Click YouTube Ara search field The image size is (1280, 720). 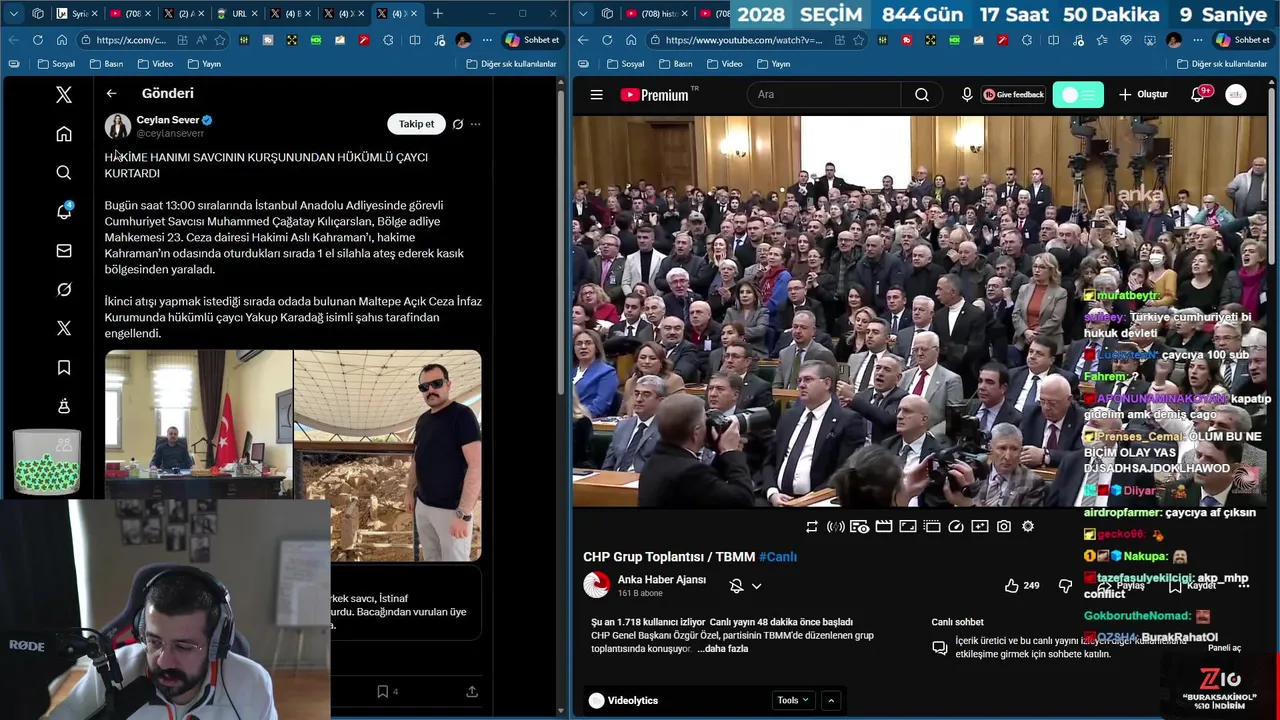(825, 95)
